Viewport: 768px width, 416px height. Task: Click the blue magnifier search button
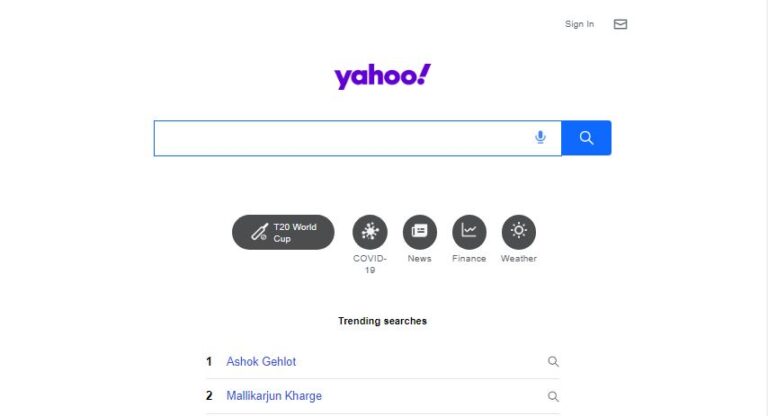[586, 138]
